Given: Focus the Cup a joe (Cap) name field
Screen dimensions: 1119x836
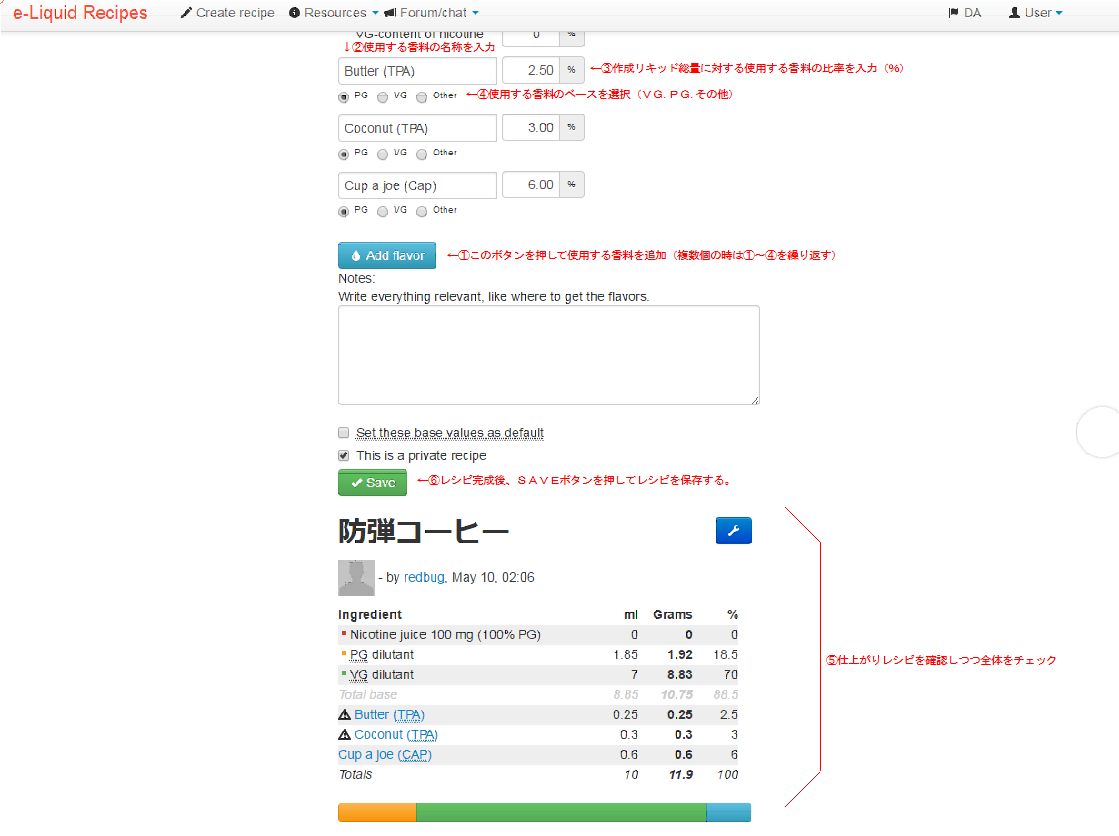Looking at the screenshot, I should pyautogui.click(x=417, y=186).
